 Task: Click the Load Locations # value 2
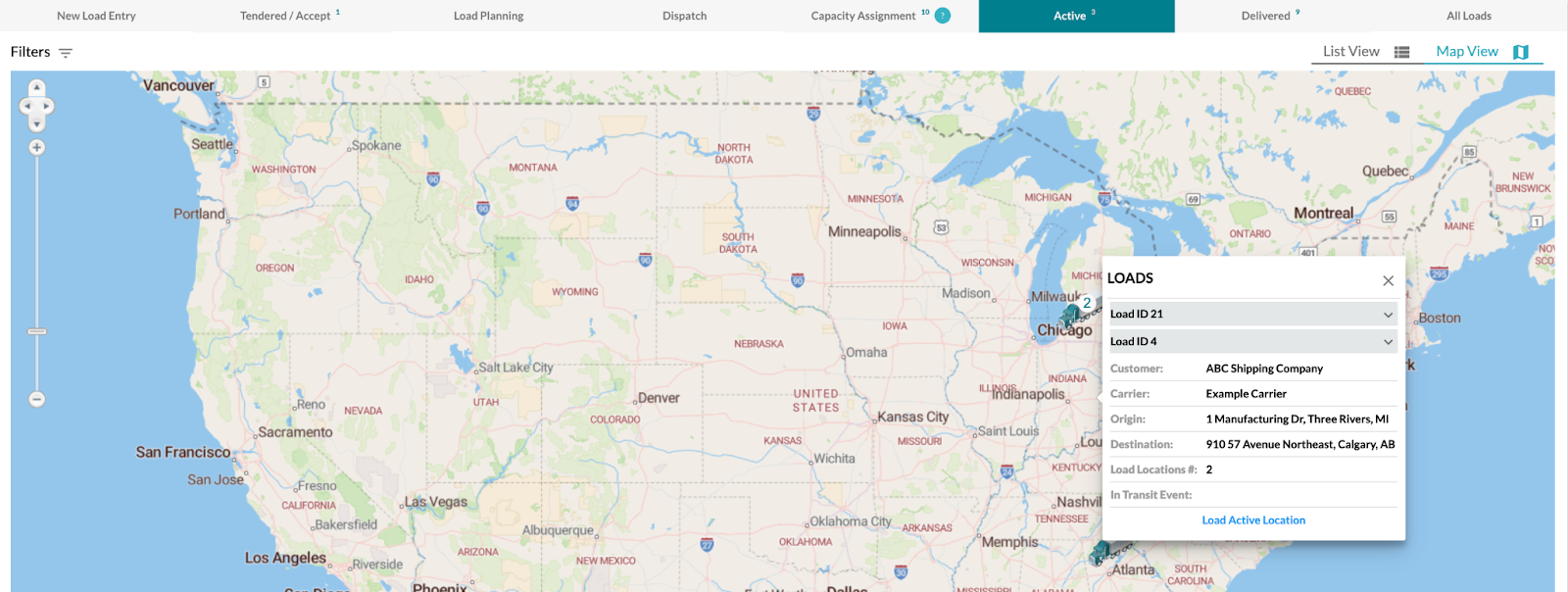(x=1208, y=469)
